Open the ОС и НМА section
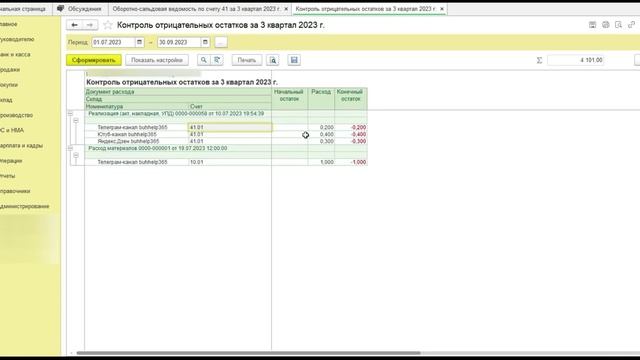This screenshot has height=360, width=640. click(12, 130)
